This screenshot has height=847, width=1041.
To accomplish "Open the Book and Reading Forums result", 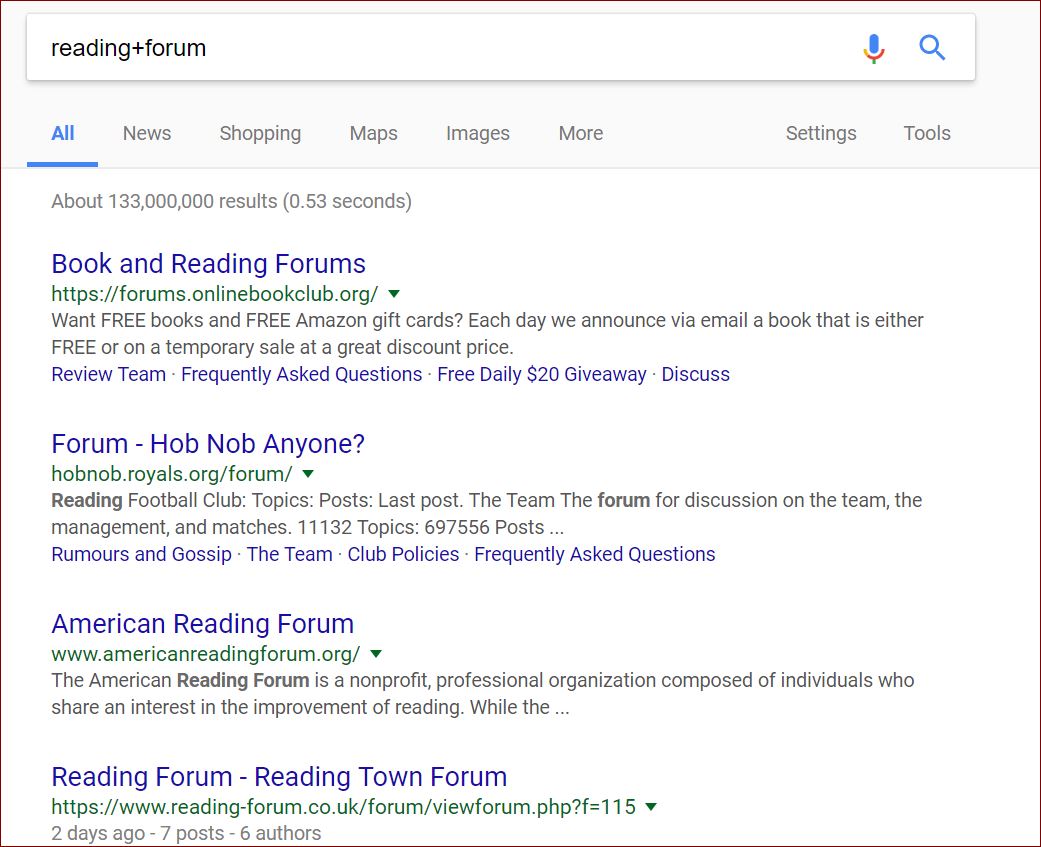I will [208, 263].
